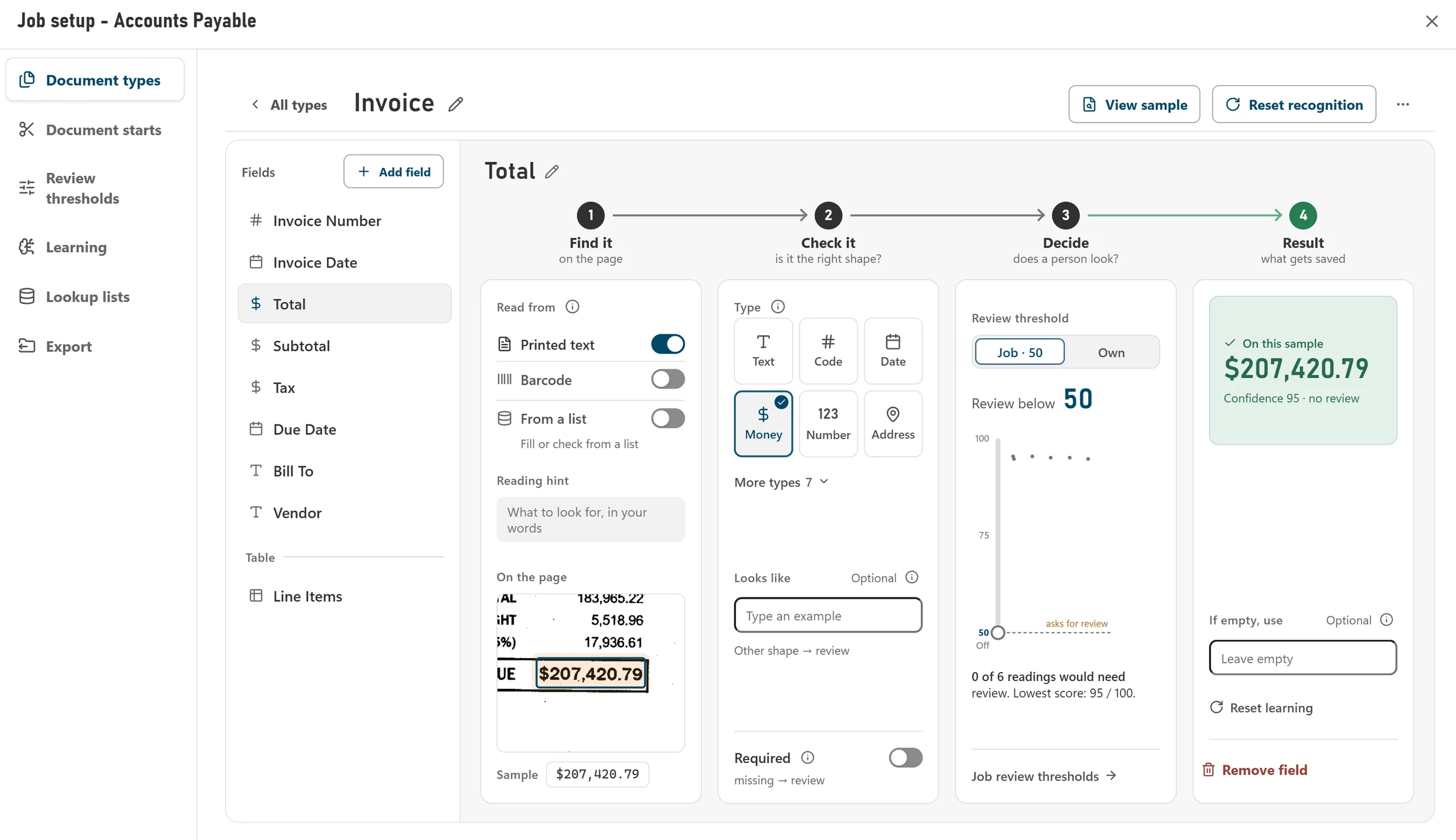Viewport: 1456px width, 840px height.
Task: Open the Export section
Action: point(95,346)
